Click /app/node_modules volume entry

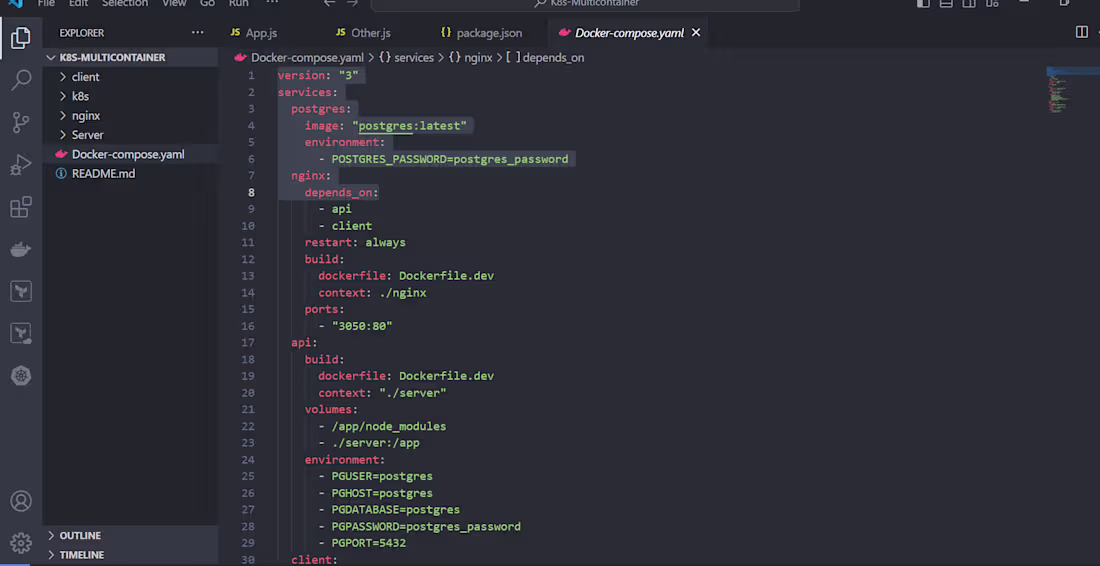coord(389,426)
